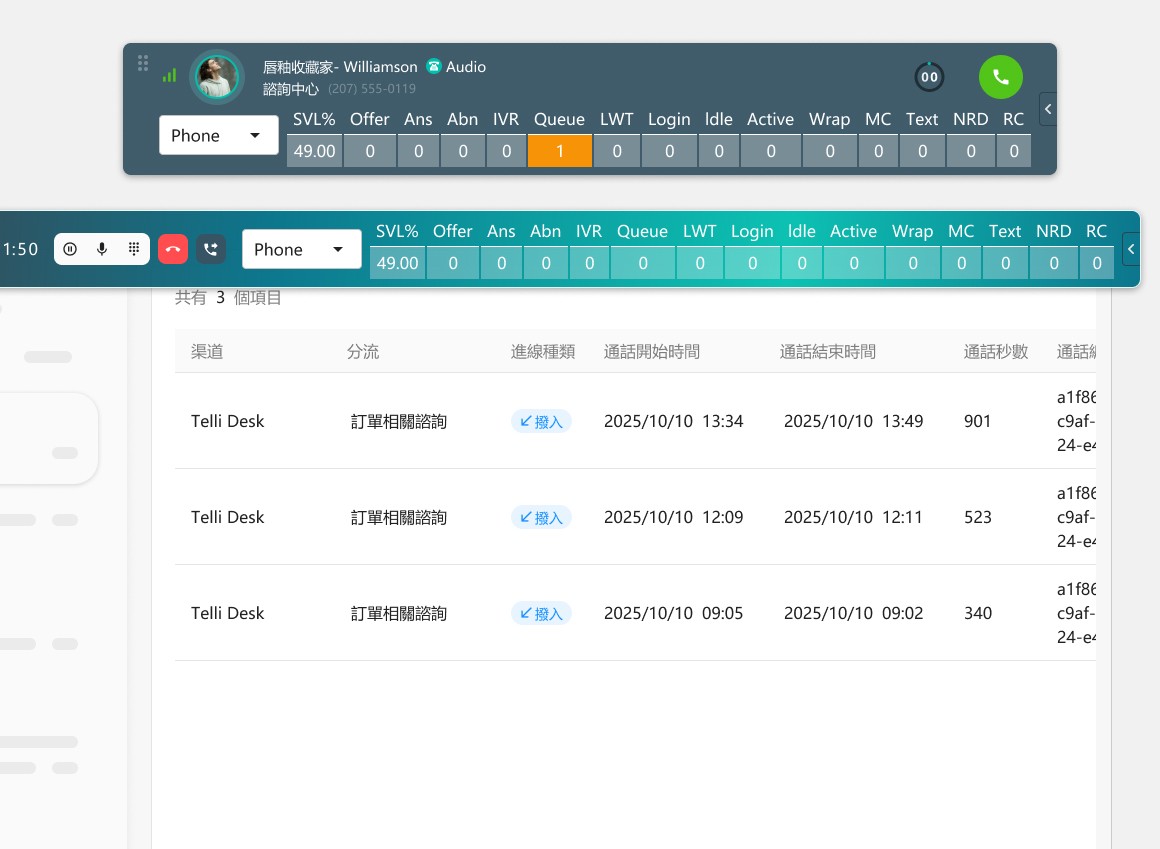Click the 00 timer ring indicator
The image size is (1160, 849).
[929, 77]
